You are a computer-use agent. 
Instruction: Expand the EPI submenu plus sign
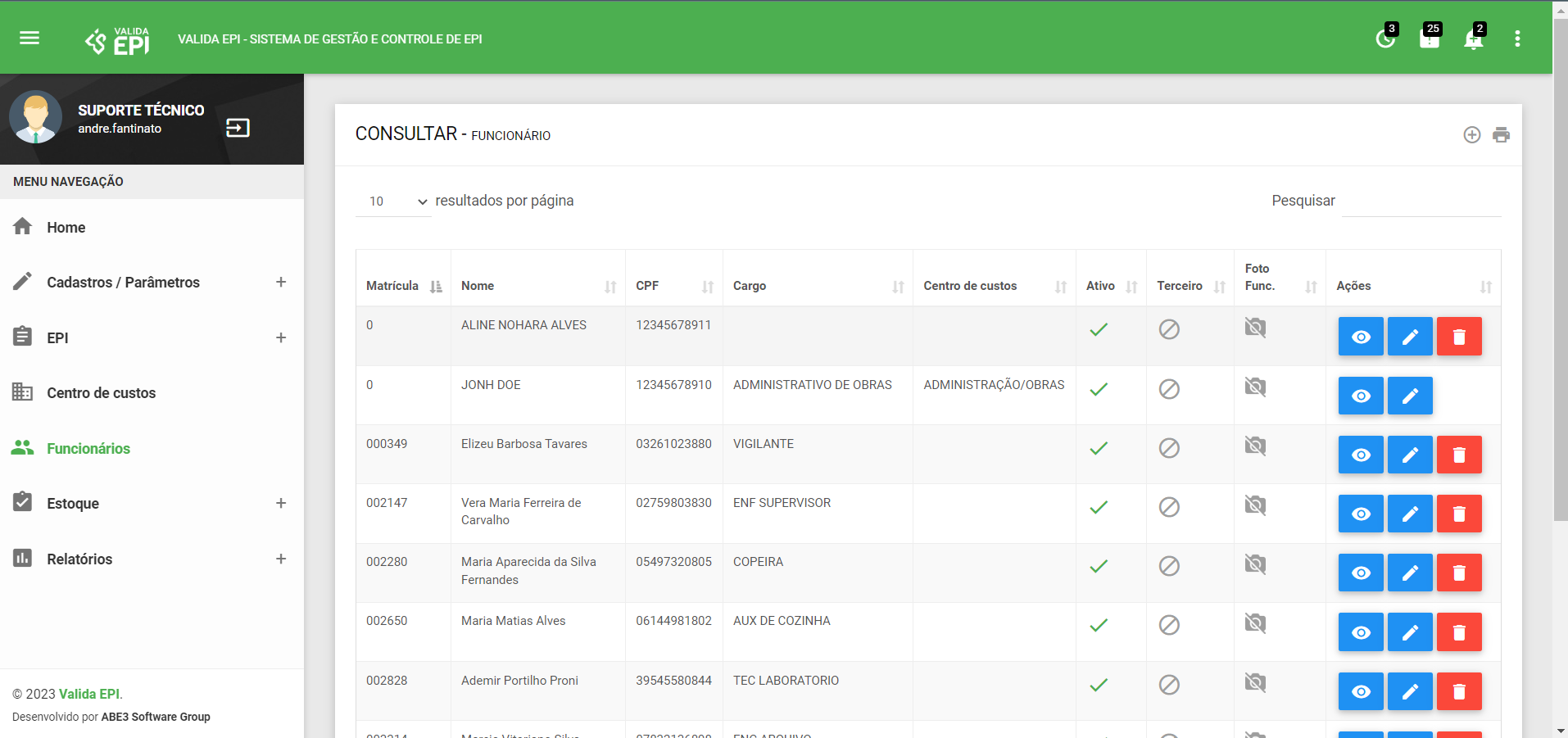(x=281, y=337)
